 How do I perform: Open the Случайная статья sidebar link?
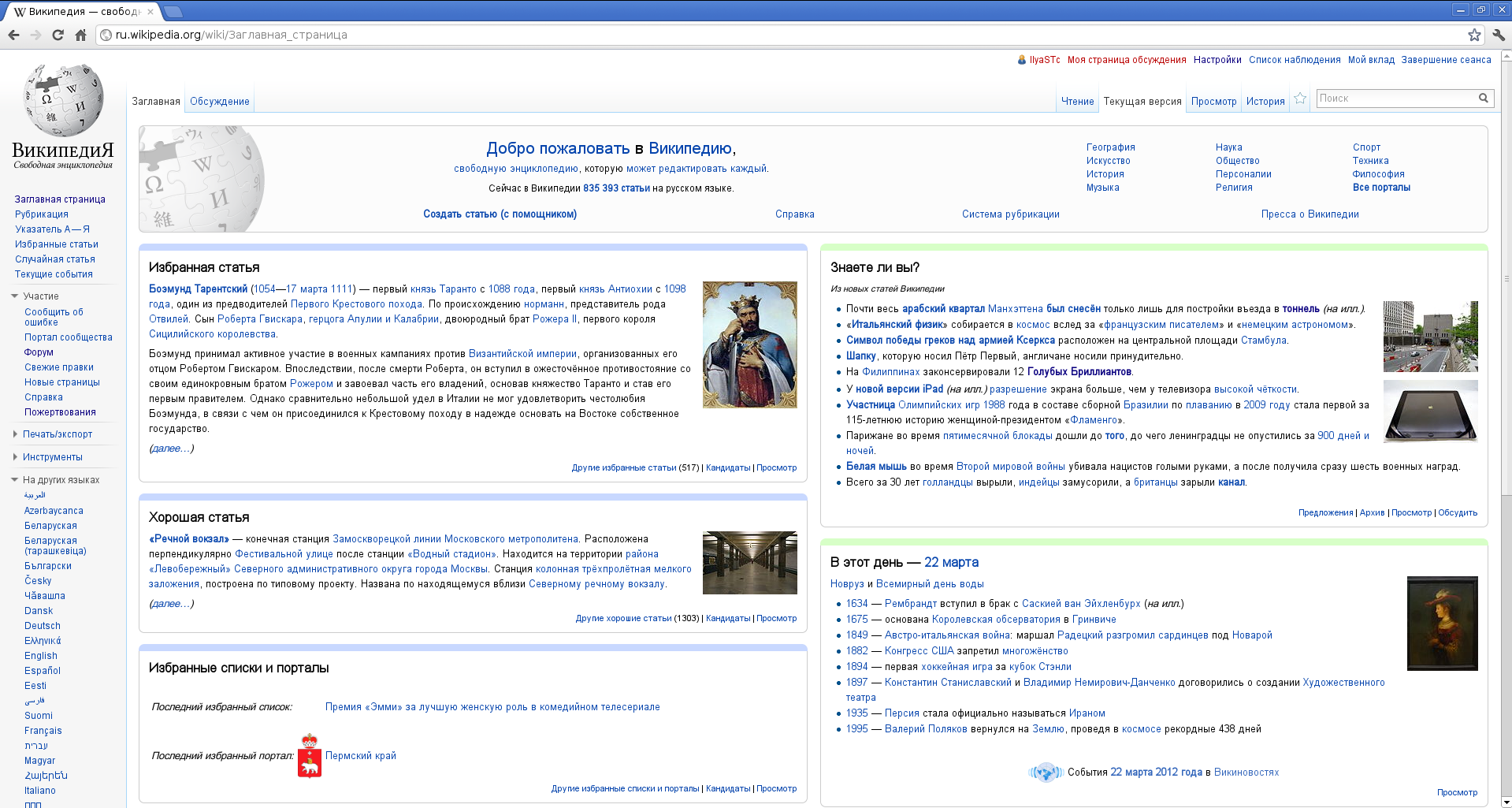pyautogui.click(x=55, y=259)
